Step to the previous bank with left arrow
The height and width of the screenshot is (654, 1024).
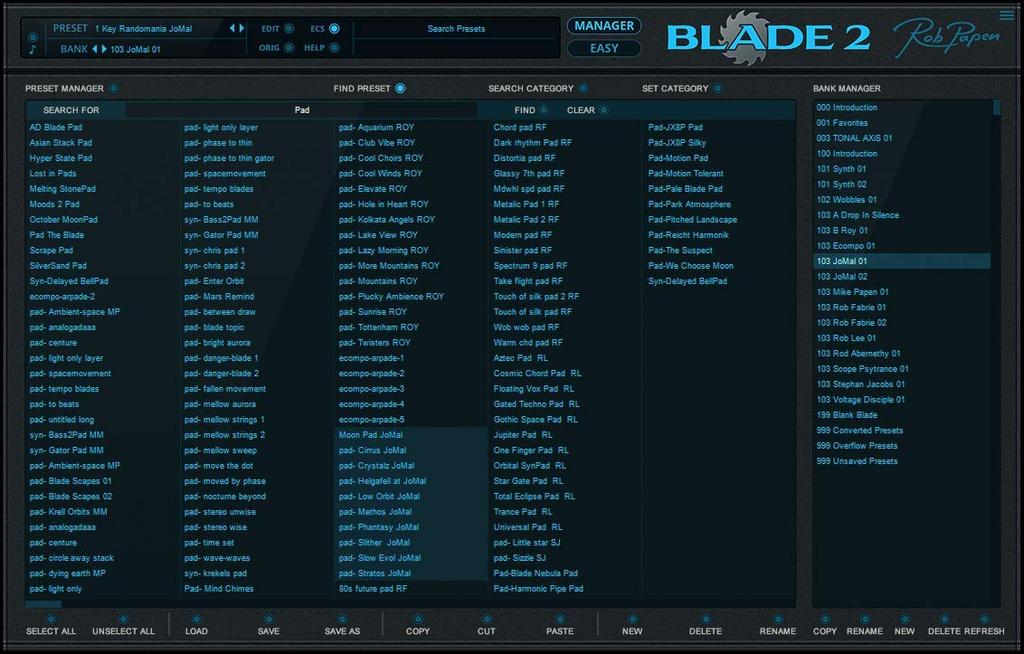96,48
